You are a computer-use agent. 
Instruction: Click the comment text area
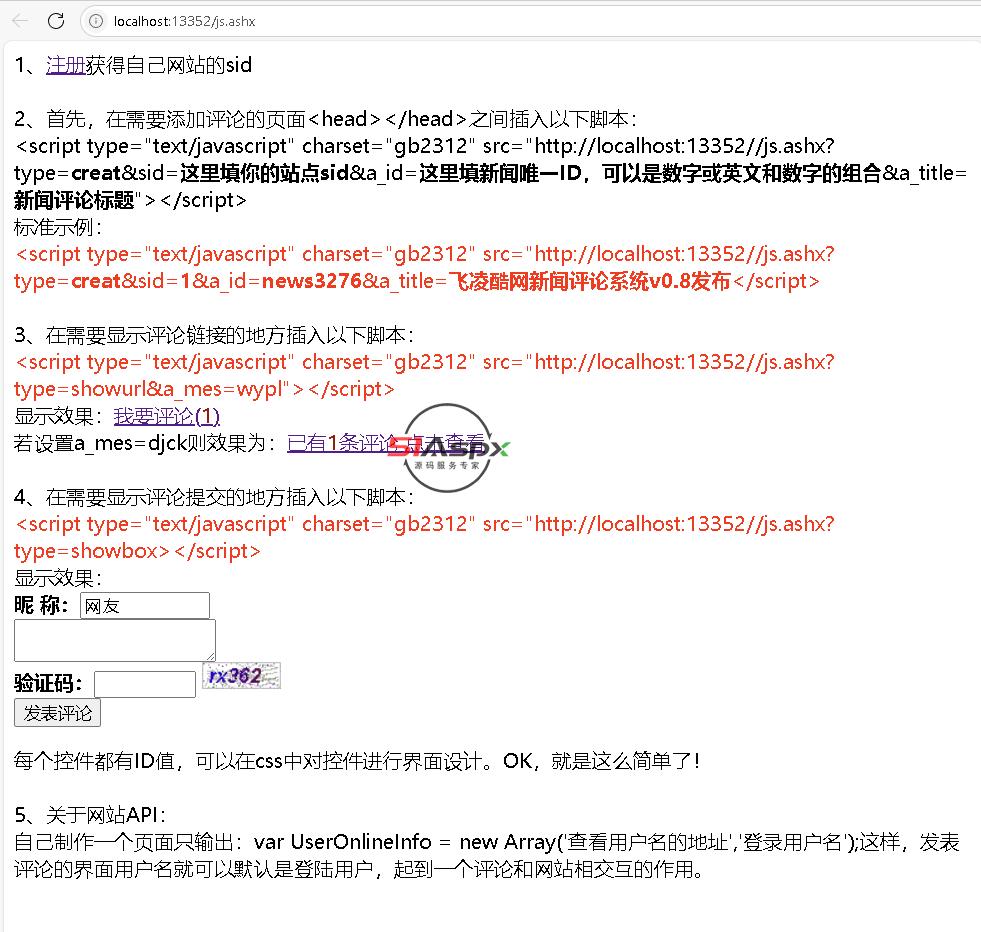coord(115,641)
